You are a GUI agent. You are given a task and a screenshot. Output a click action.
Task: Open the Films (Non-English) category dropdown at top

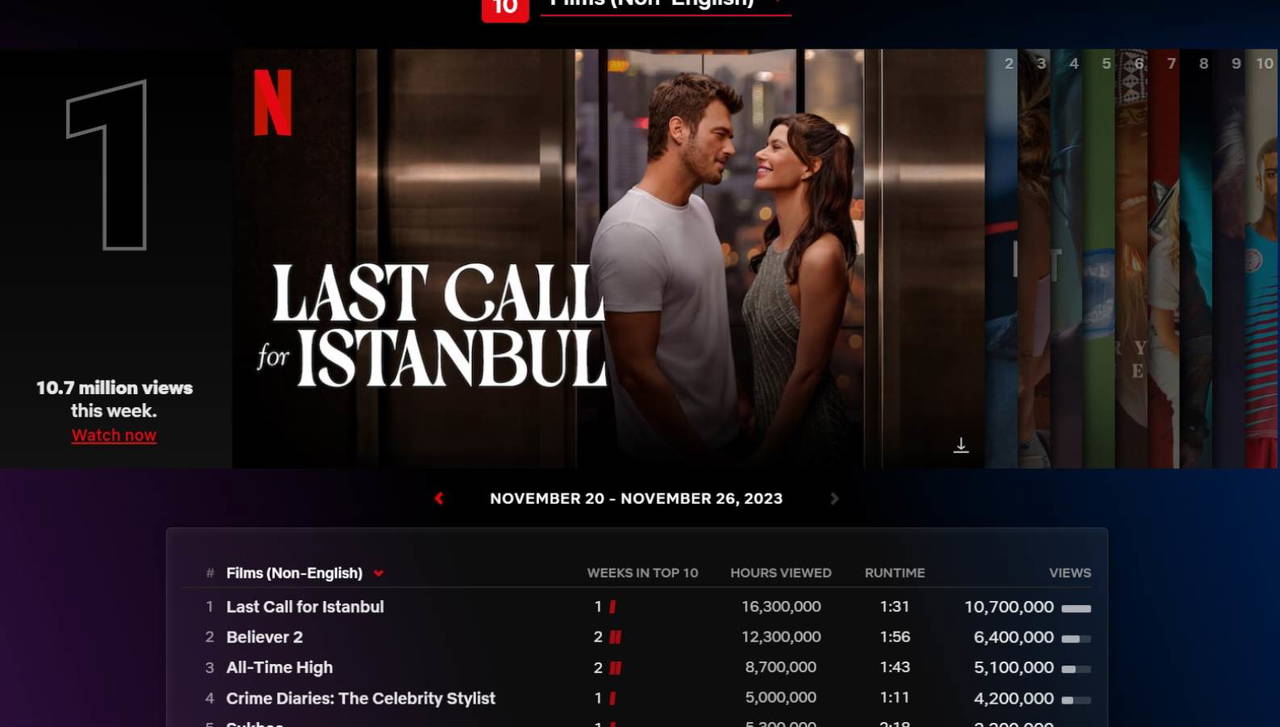[665, 5]
